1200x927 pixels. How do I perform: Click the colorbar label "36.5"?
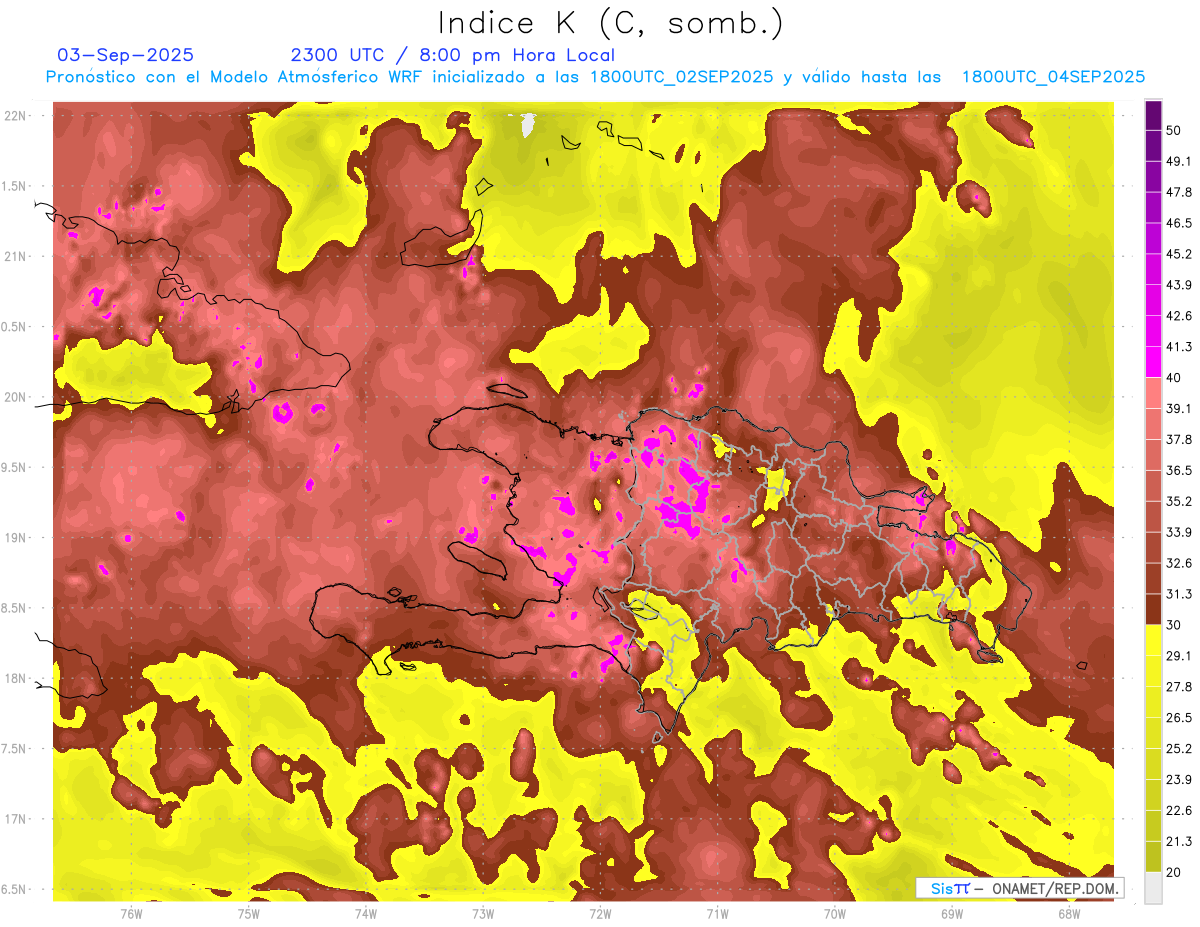[x=1179, y=470]
